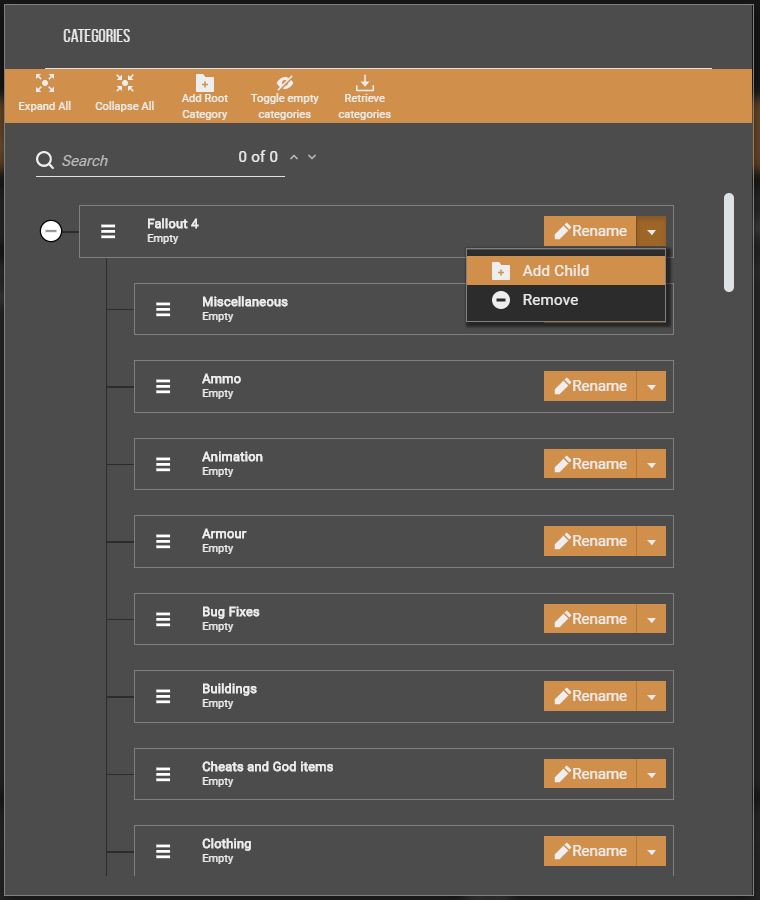The width and height of the screenshot is (760, 900).
Task: Click drag handle icon for Bug Fixes
Action: point(163,619)
